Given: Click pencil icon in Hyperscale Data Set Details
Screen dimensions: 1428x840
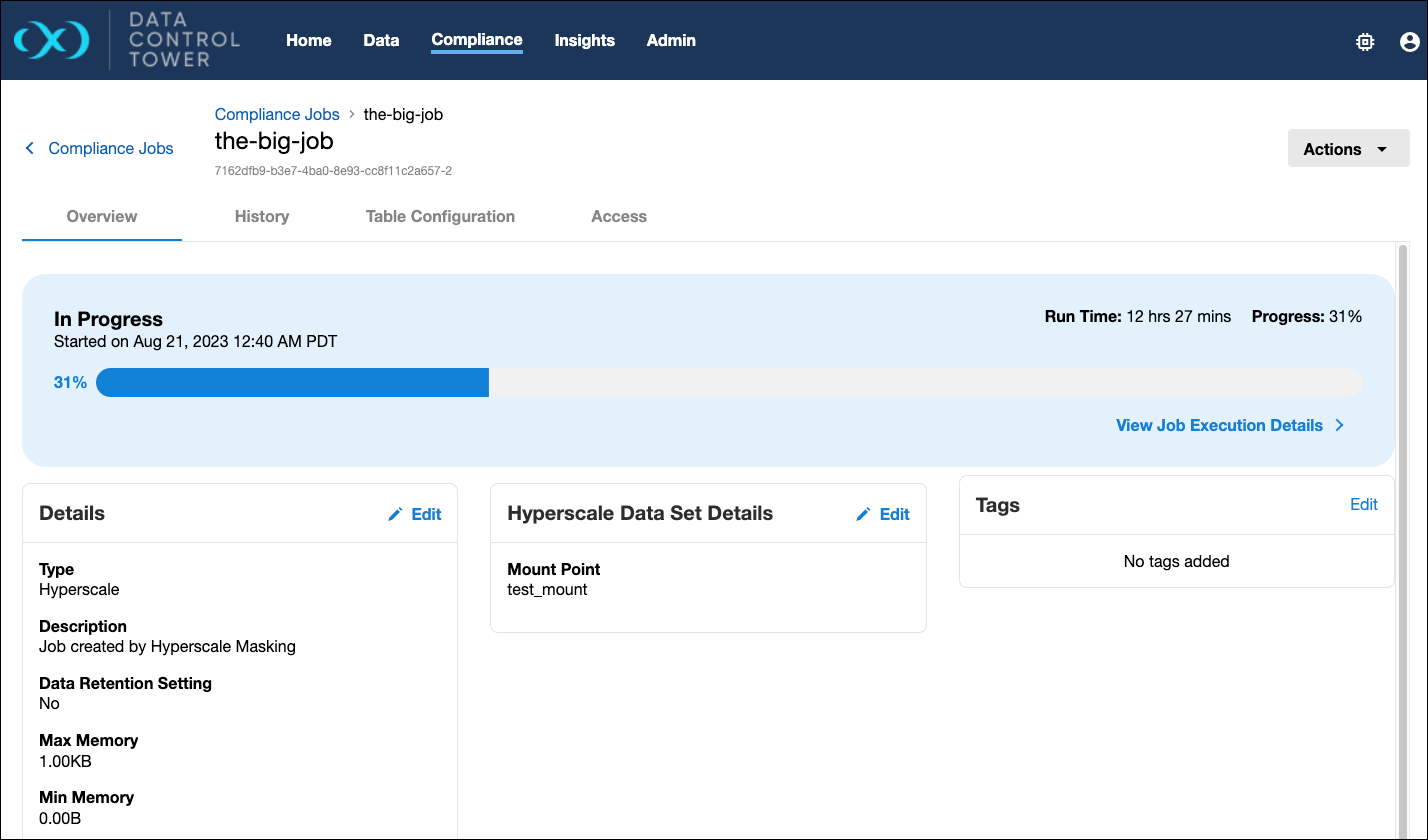Looking at the screenshot, I should [864, 514].
